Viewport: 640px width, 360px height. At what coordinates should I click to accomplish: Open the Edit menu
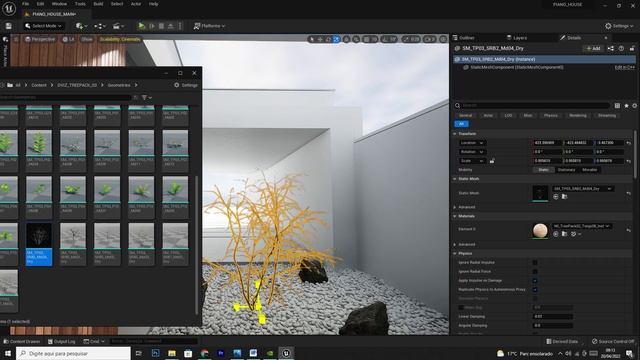(40, 4)
